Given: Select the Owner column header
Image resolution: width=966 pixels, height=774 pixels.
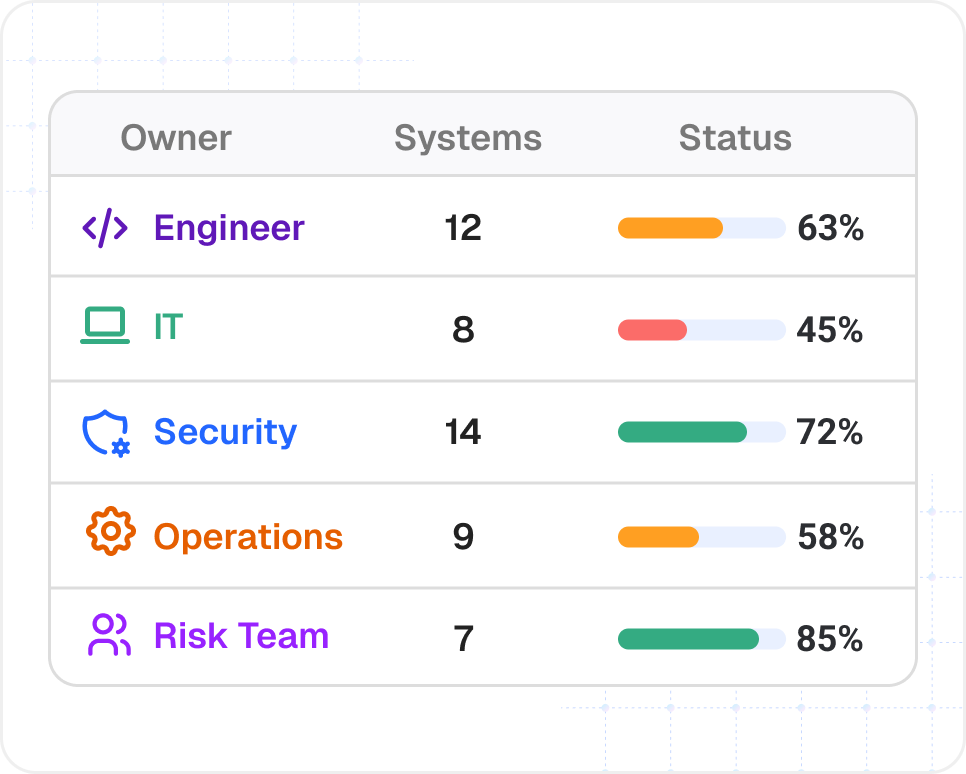Looking at the screenshot, I should (176, 137).
